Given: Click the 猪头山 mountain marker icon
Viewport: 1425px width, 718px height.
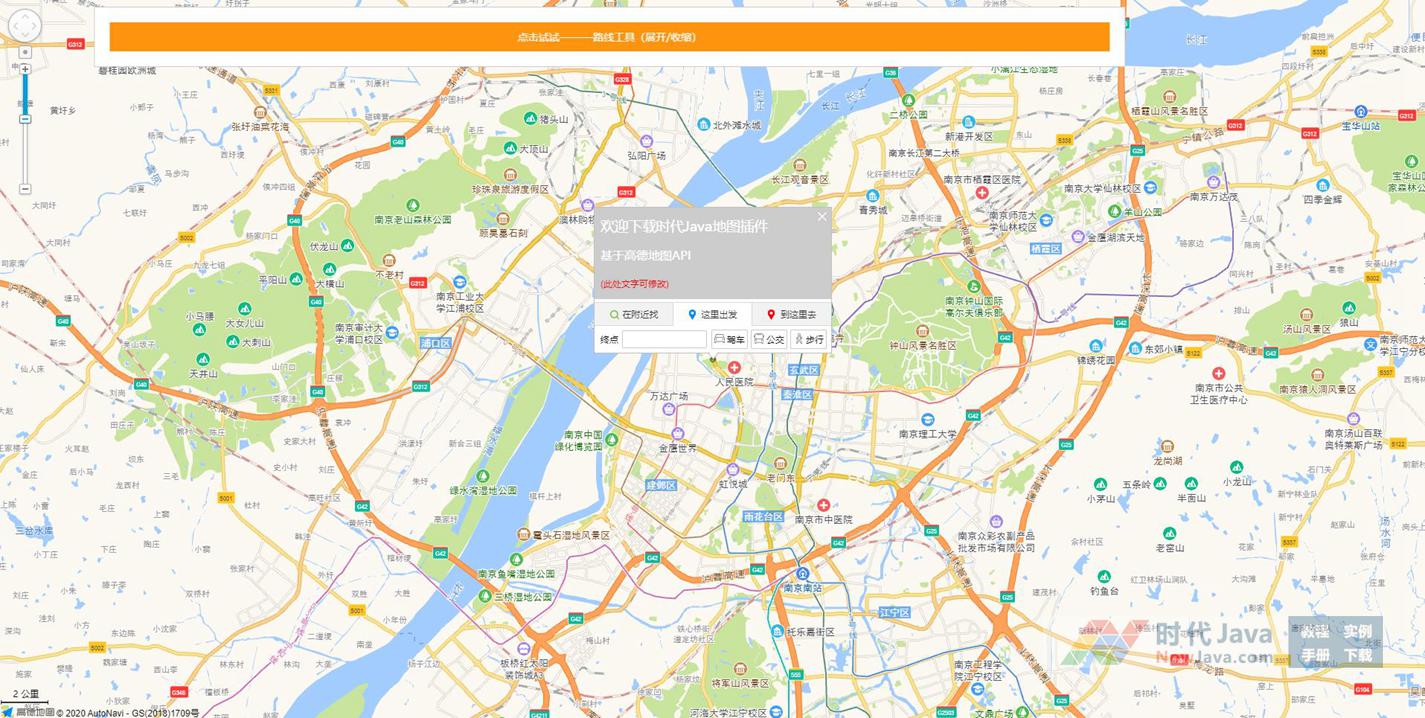Looking at the screenshot, I should click(531, 119).
